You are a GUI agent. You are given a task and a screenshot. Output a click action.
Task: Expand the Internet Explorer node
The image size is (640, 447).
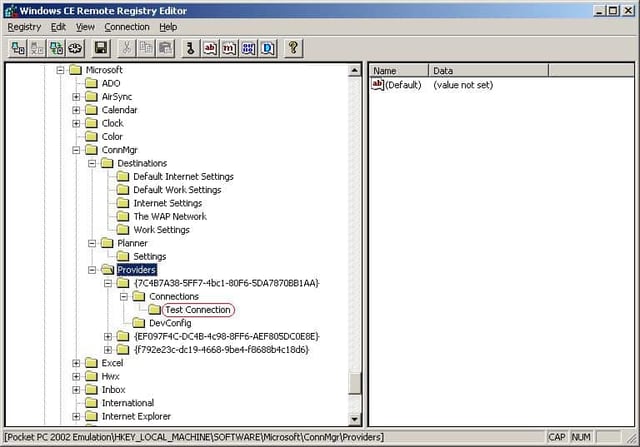pyautogui.click(x=76, y=416)
